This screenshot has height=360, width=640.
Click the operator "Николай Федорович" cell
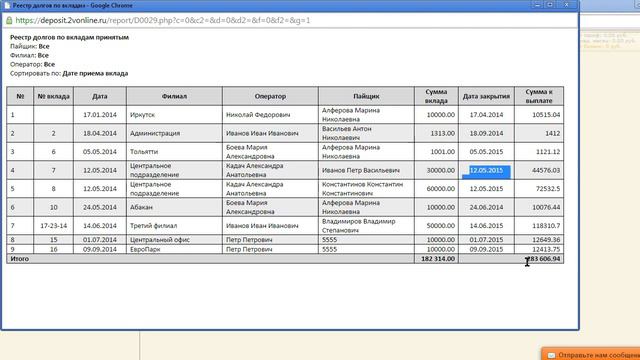(270, 115)
